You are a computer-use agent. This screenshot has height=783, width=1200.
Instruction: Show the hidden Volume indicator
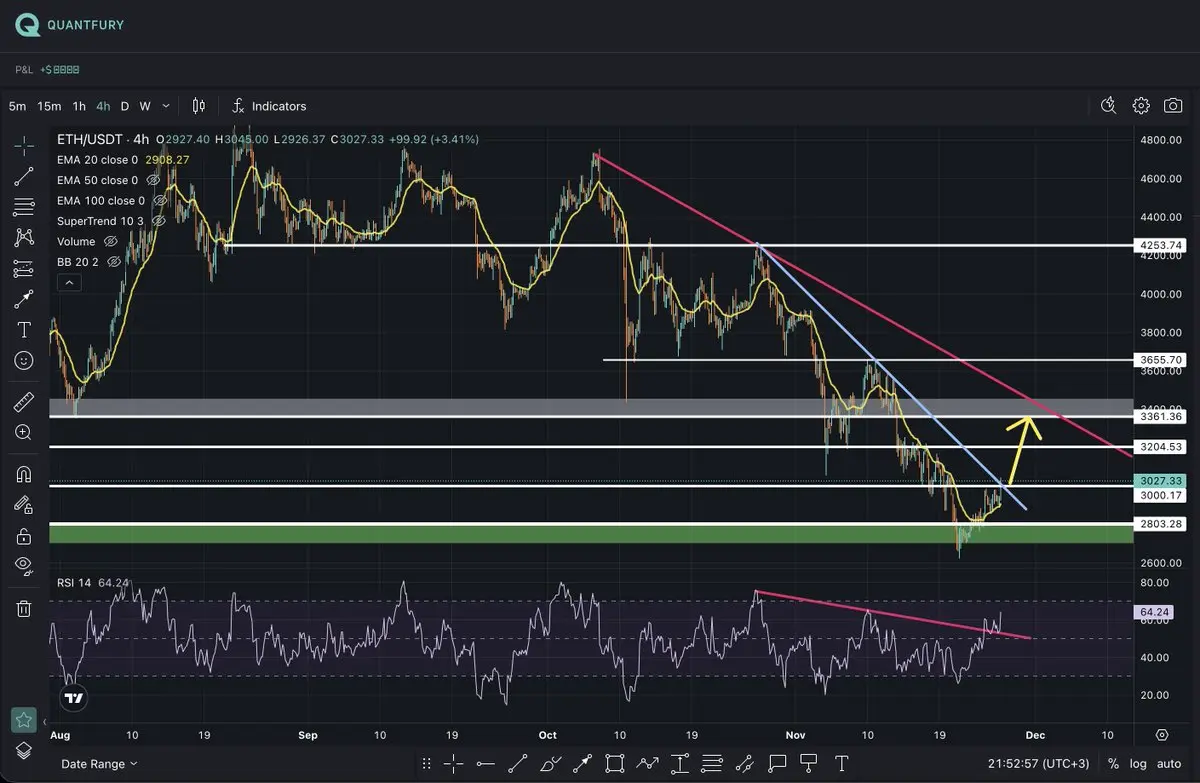point(111,241)
